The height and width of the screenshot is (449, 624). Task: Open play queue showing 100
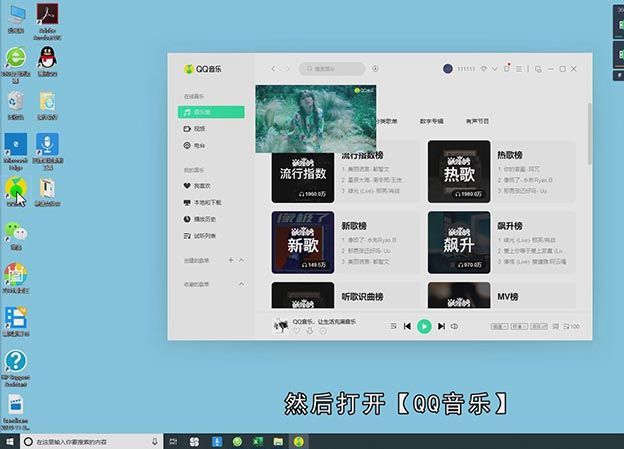click(x=571, y=326)
